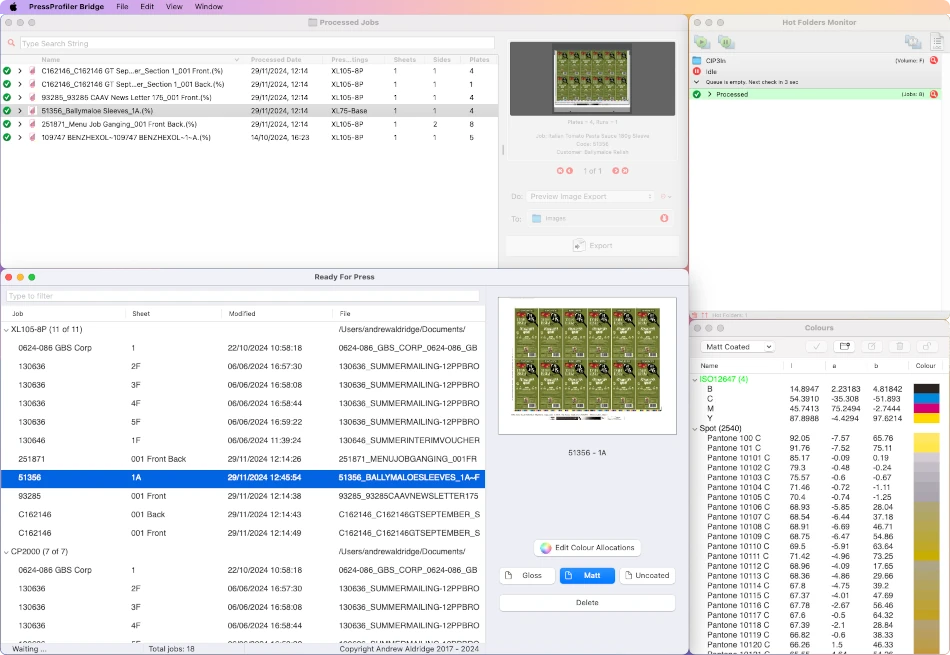Collapse the ISO12647 colour group

tap(695, 379)
